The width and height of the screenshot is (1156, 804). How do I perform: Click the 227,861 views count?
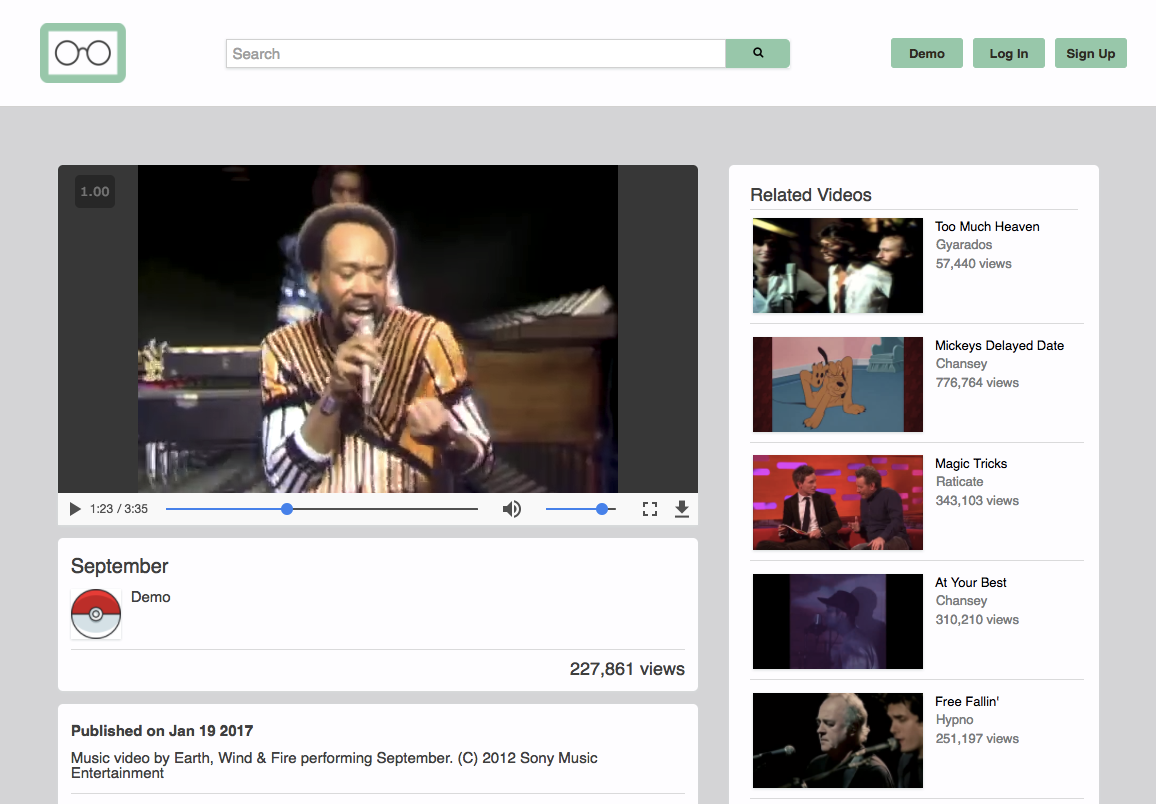(x=627, y=668)
